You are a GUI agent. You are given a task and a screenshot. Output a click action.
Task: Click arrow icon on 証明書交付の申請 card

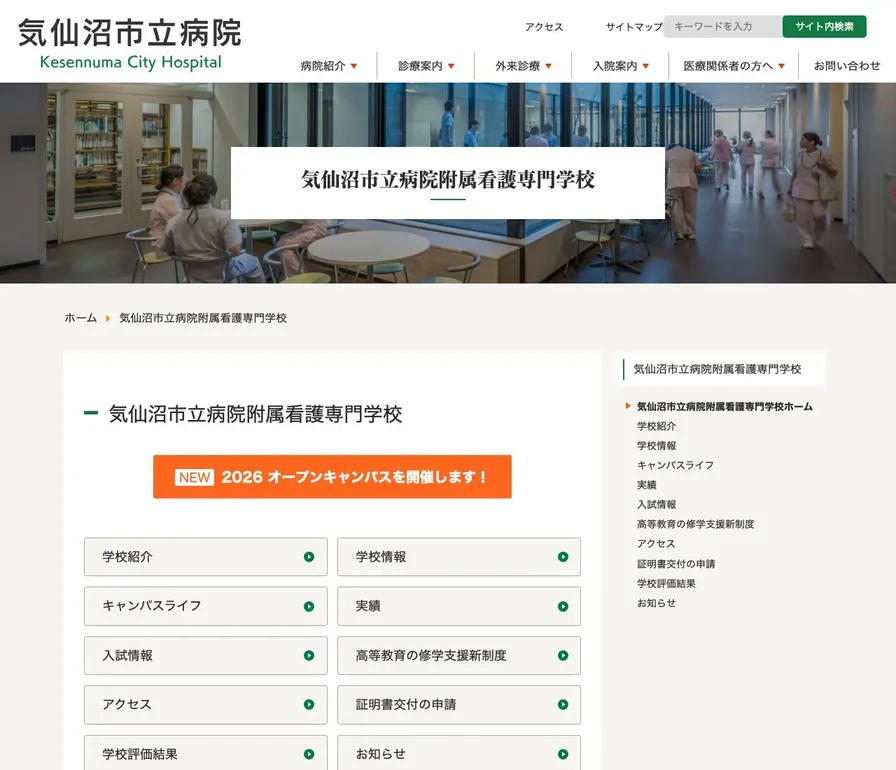click(563, 705)
